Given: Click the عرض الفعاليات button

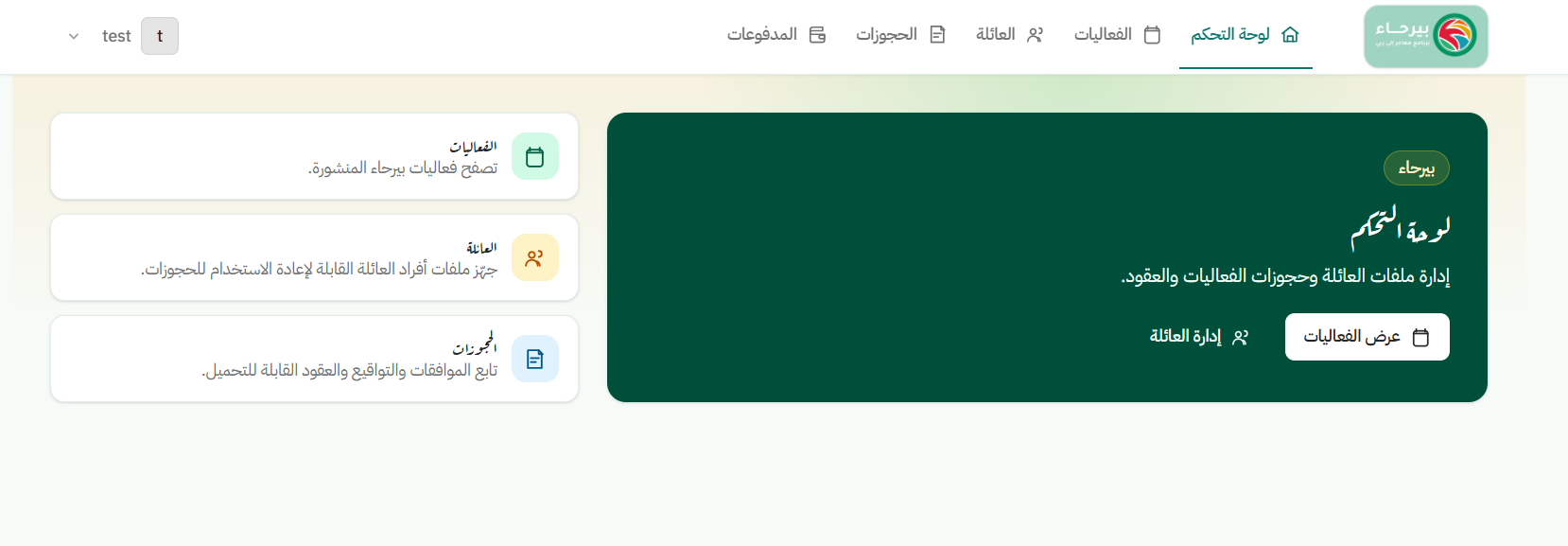Looking at the screenshot, I should 1367,337.
